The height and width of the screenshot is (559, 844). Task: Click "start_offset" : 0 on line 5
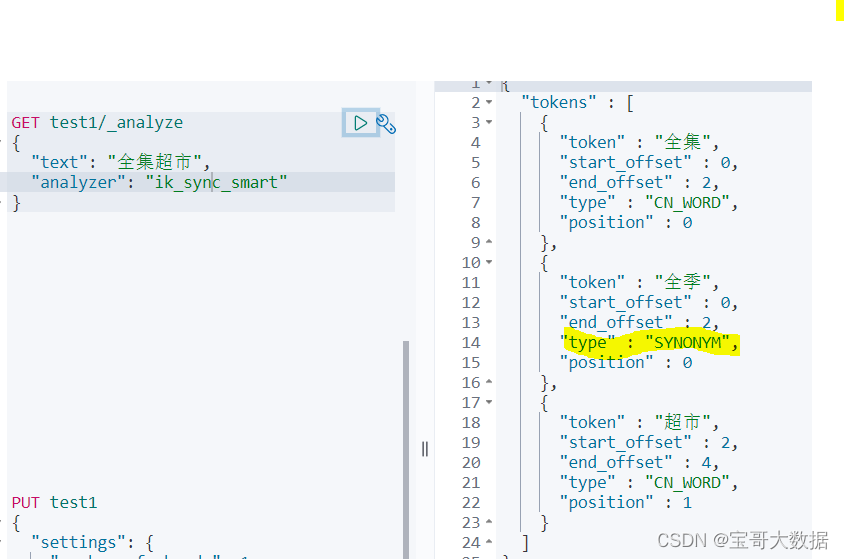click(649, 162)
